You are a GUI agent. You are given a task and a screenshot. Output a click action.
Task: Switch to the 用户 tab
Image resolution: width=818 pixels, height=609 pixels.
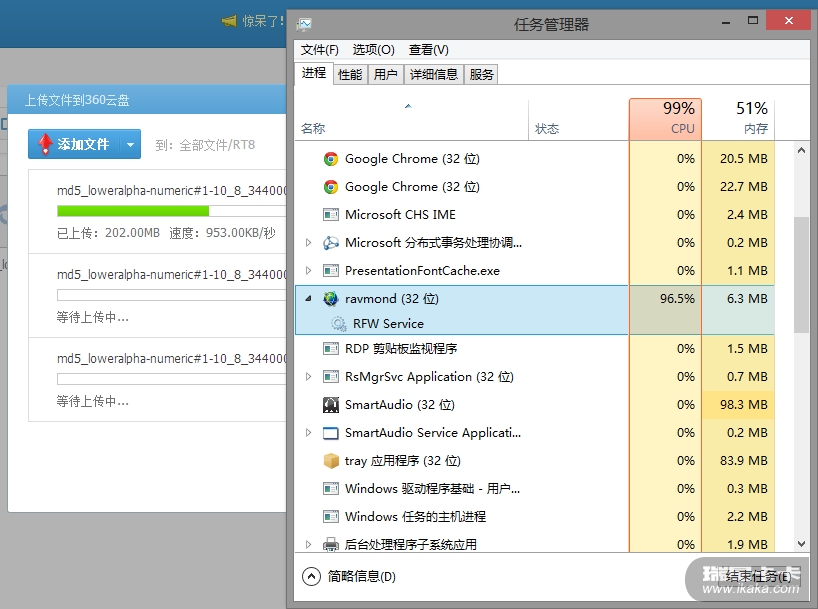pyautogui.click(x=386, y=75)
